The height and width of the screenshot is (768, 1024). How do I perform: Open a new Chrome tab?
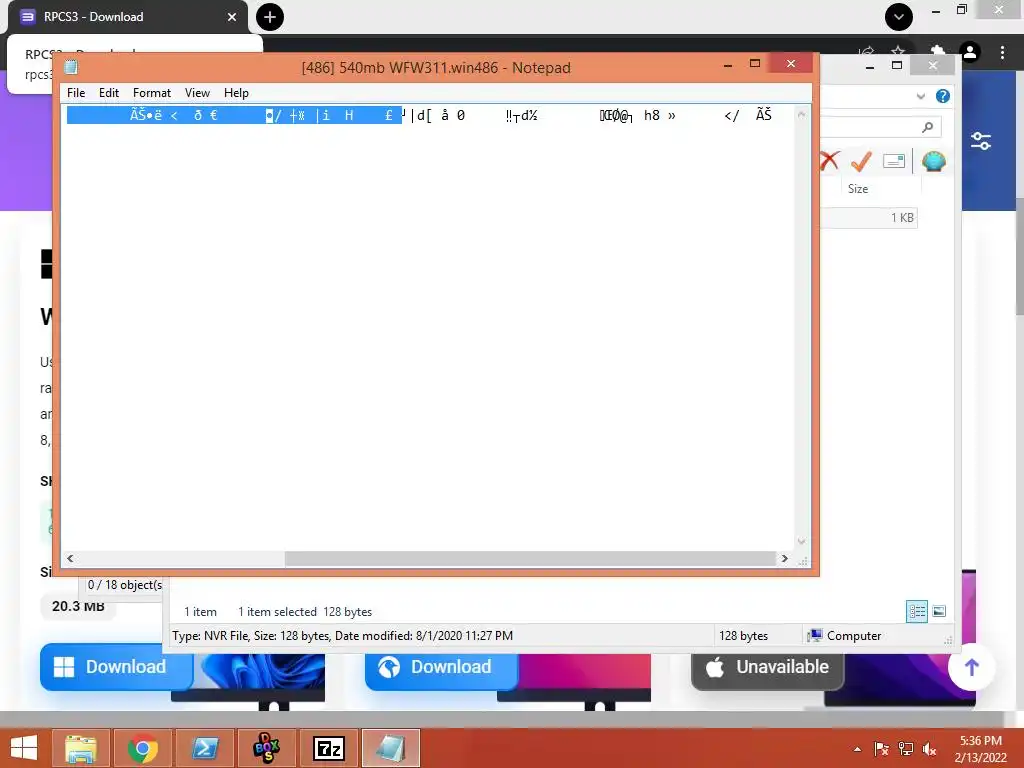[270, 17]
